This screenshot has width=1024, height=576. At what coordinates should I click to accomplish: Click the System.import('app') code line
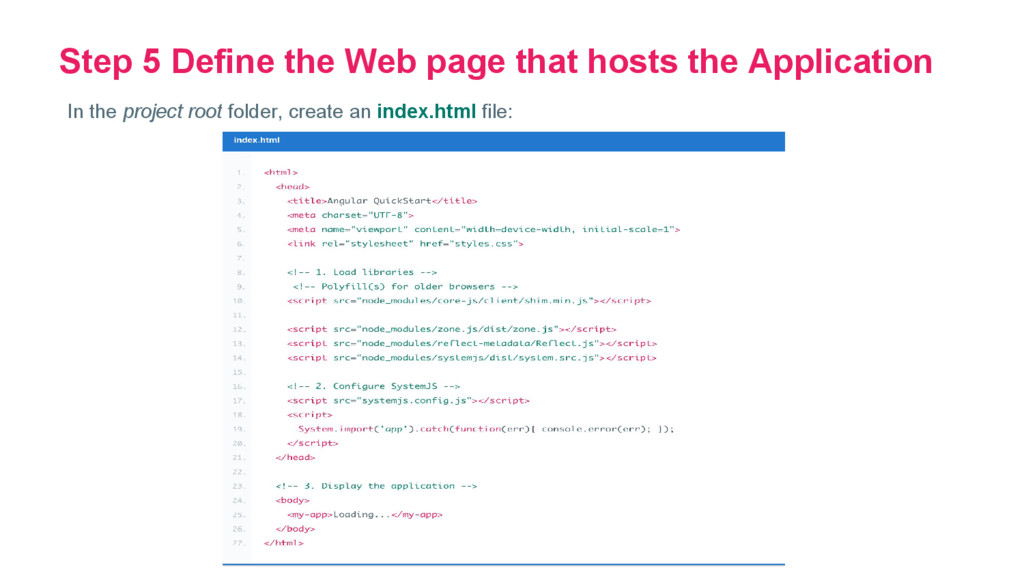(486, 429)
